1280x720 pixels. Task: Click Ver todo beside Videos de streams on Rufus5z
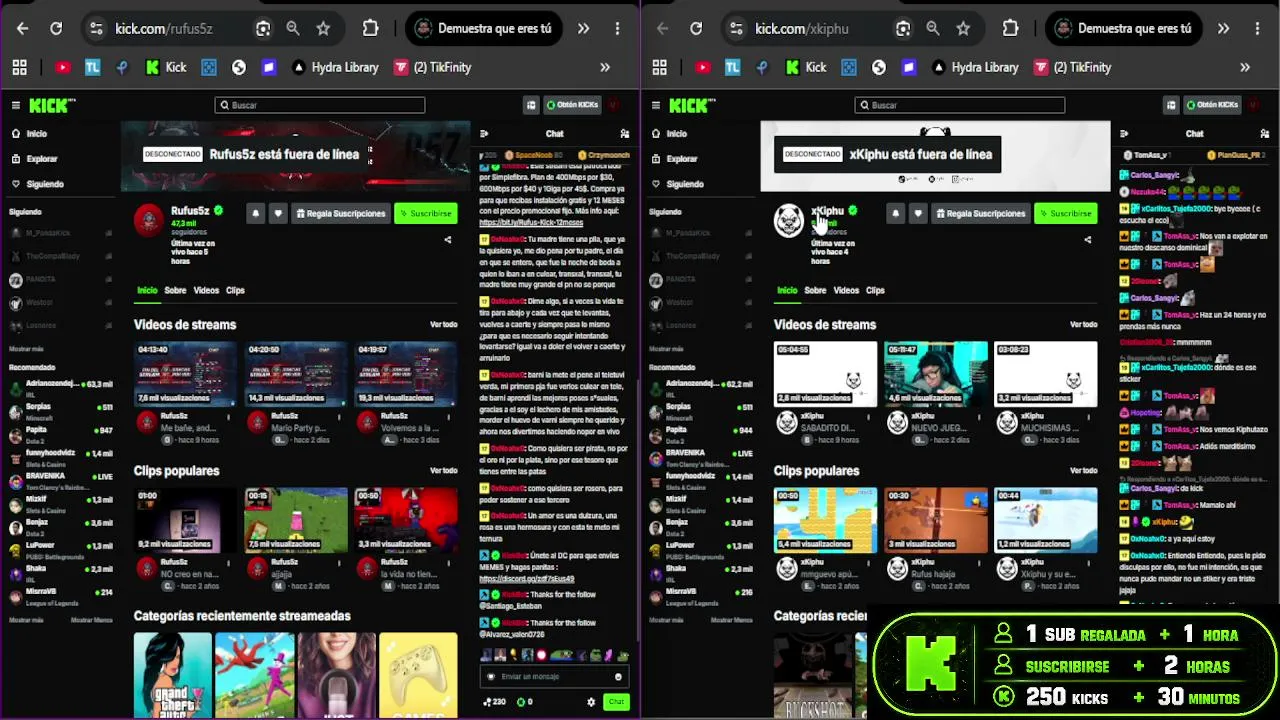pyautogui.click(x=443, y=325)
